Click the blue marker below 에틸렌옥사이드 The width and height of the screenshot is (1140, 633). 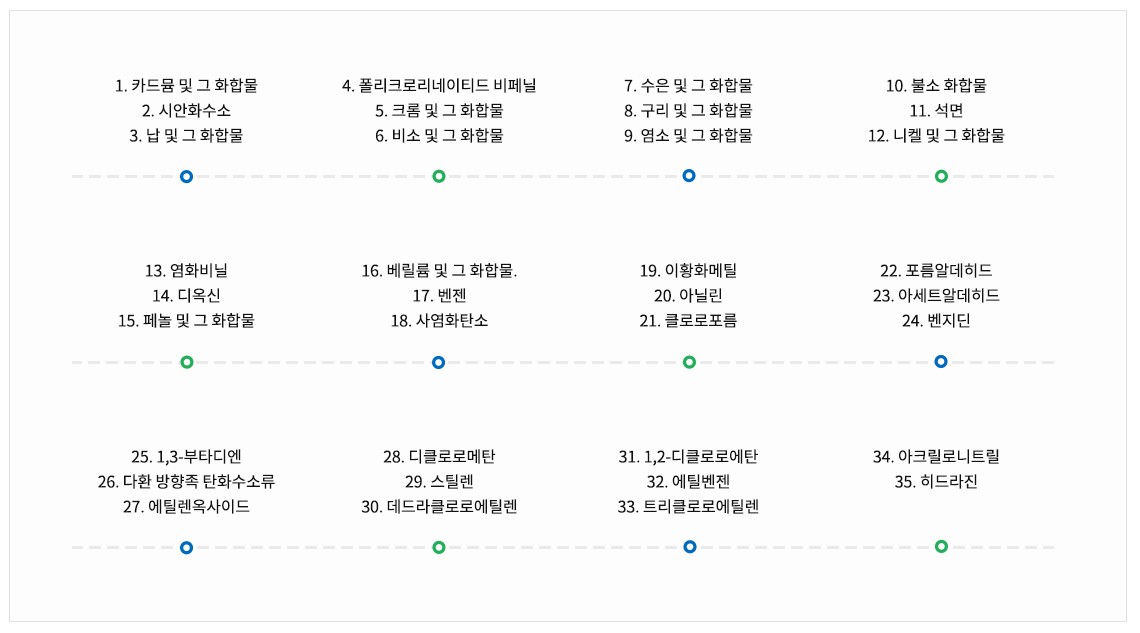(186, 548)
